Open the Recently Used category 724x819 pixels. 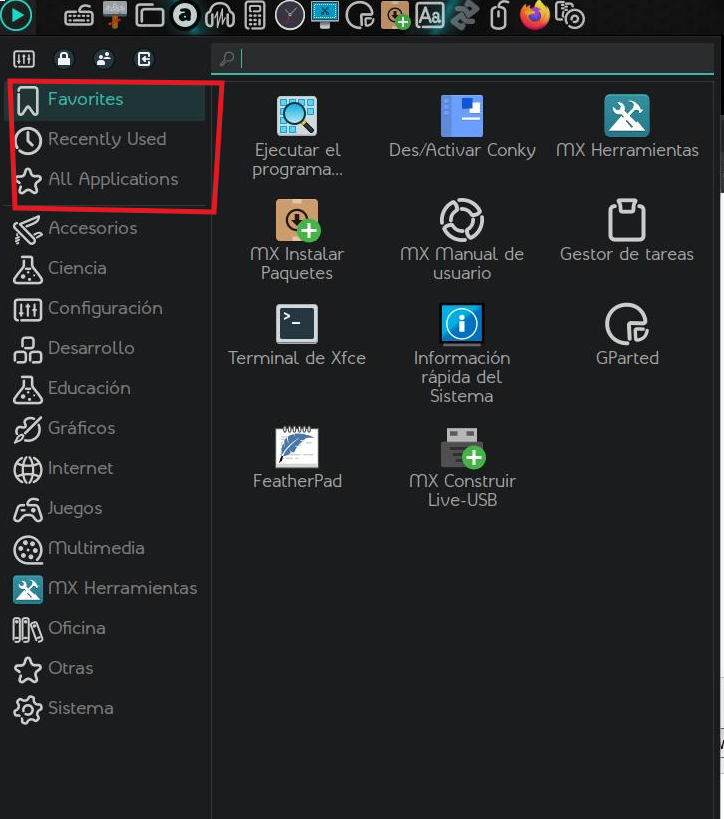tap(105, 139)
